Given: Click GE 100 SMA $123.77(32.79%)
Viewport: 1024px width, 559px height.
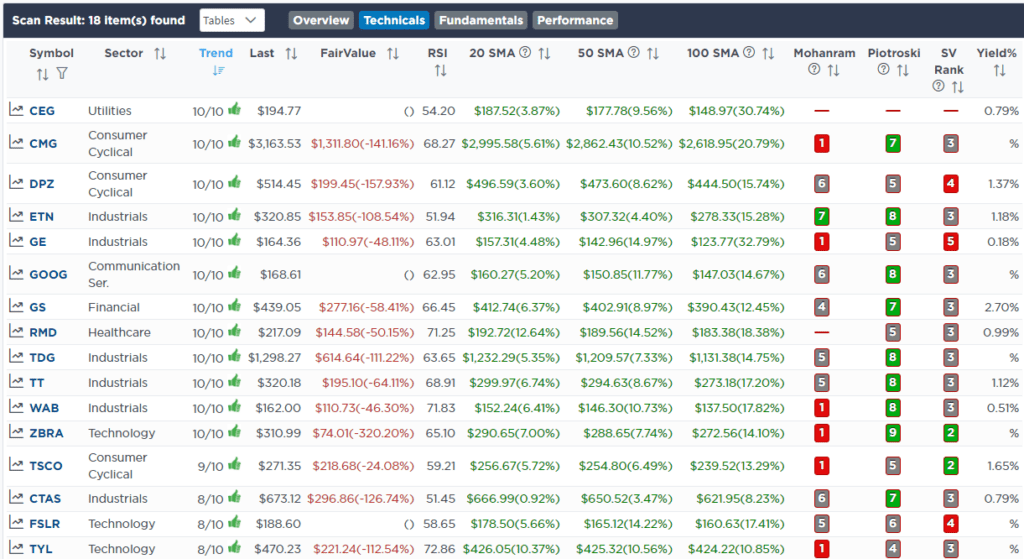Looking at the screenshot, I should tap(737, 242).
